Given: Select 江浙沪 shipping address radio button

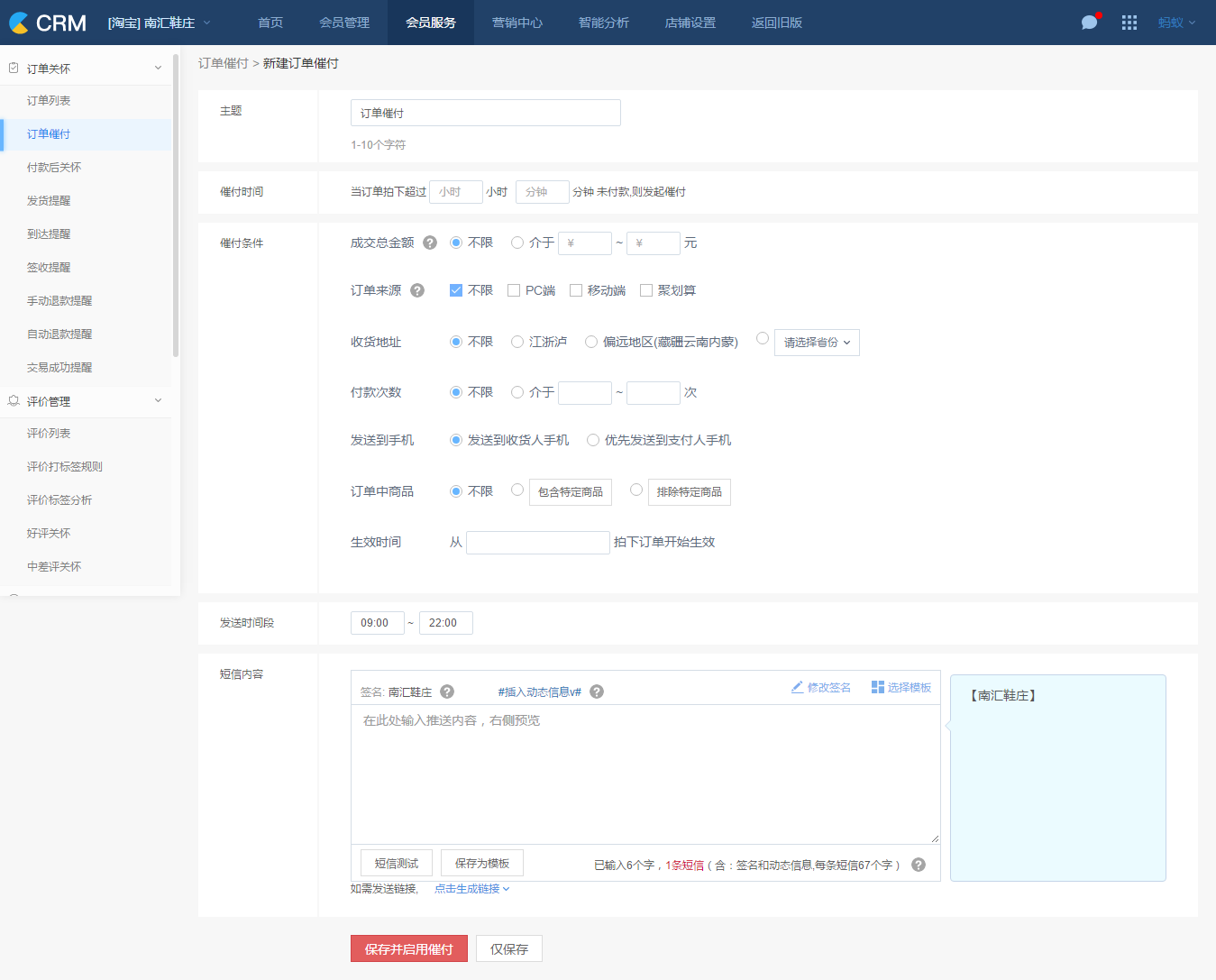Looking at the screenshot, I should tap(517, 342).
